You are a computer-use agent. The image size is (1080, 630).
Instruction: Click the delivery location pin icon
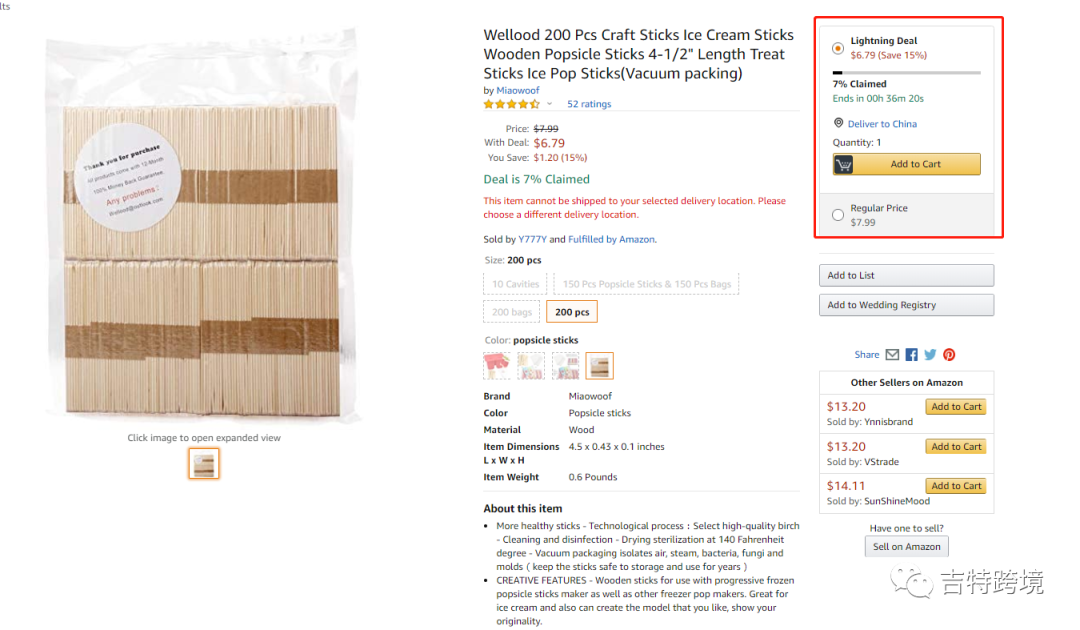pyautogui.click(x=839, y=123)
